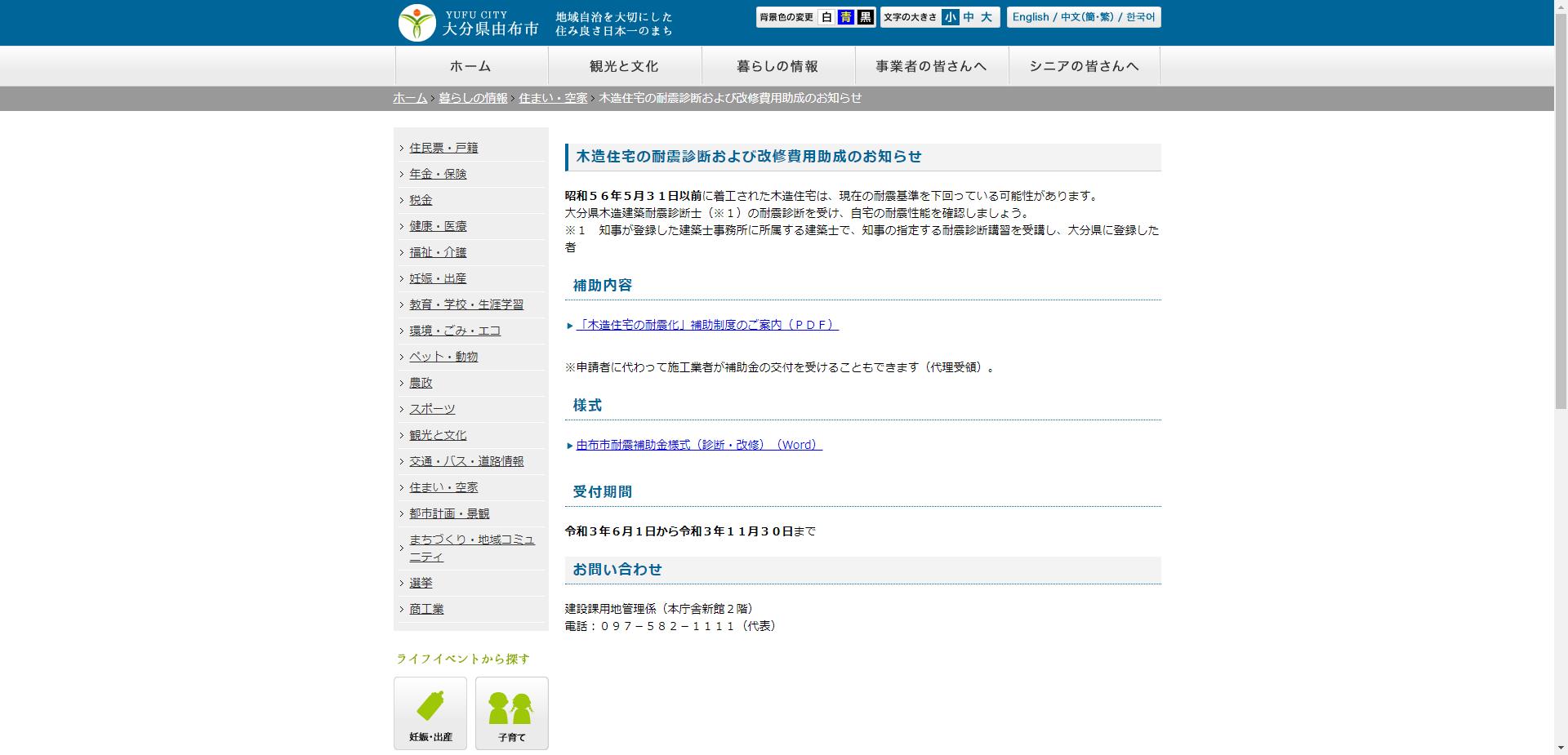Open the 한국어 language version
The image size is (1568, 755).
click(1138, 17)
